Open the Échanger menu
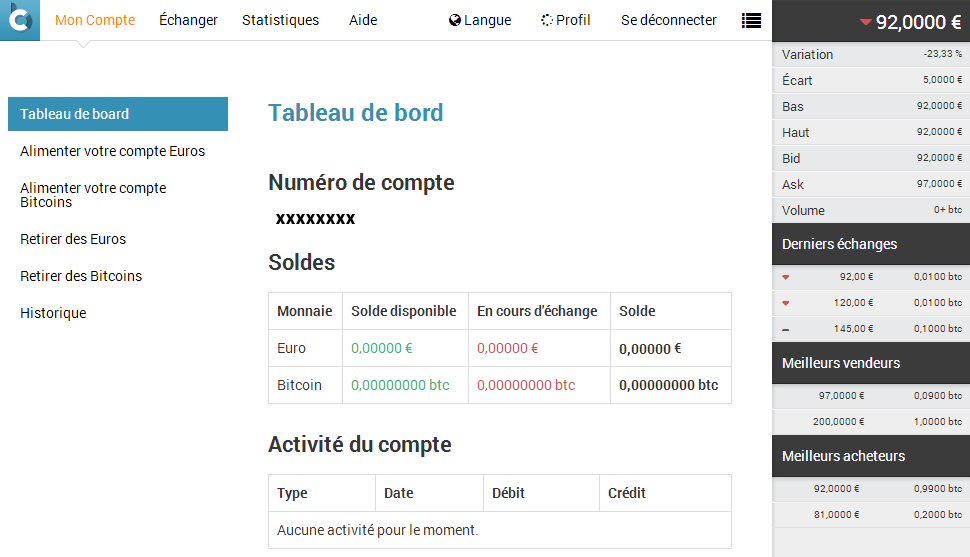 point(188,20)
